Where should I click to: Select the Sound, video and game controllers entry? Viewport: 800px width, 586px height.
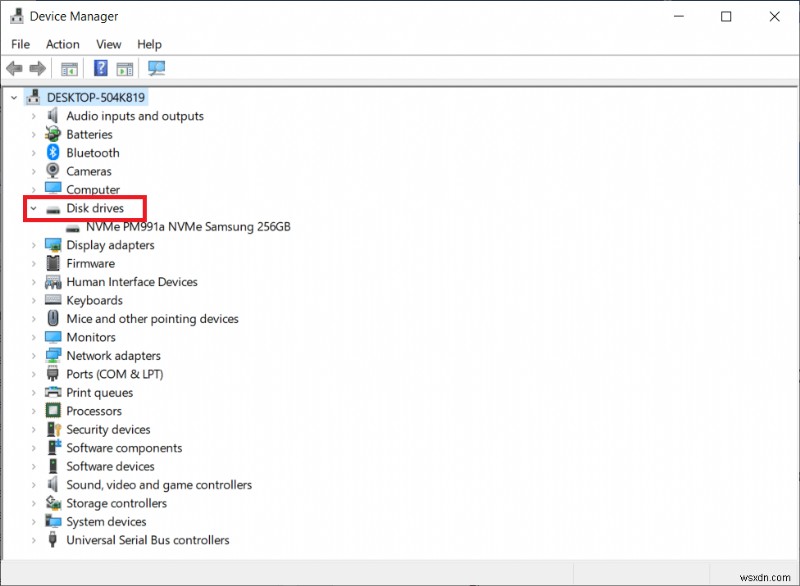[x=160, y=484]
